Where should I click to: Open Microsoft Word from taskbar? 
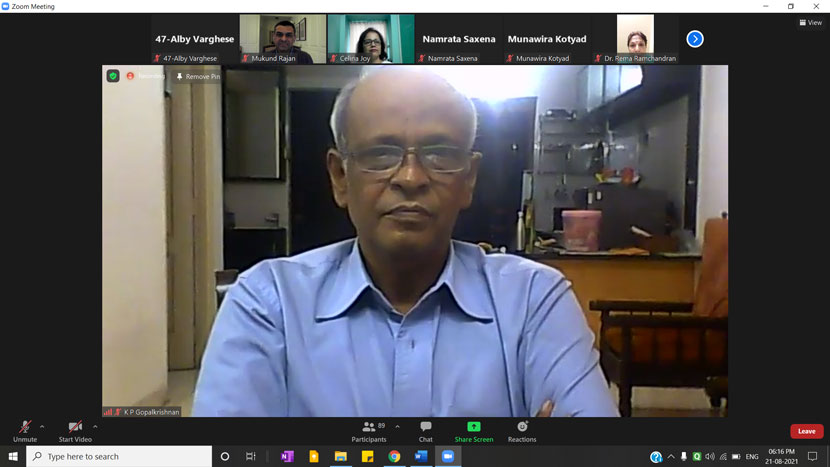[x=421, y=456]
